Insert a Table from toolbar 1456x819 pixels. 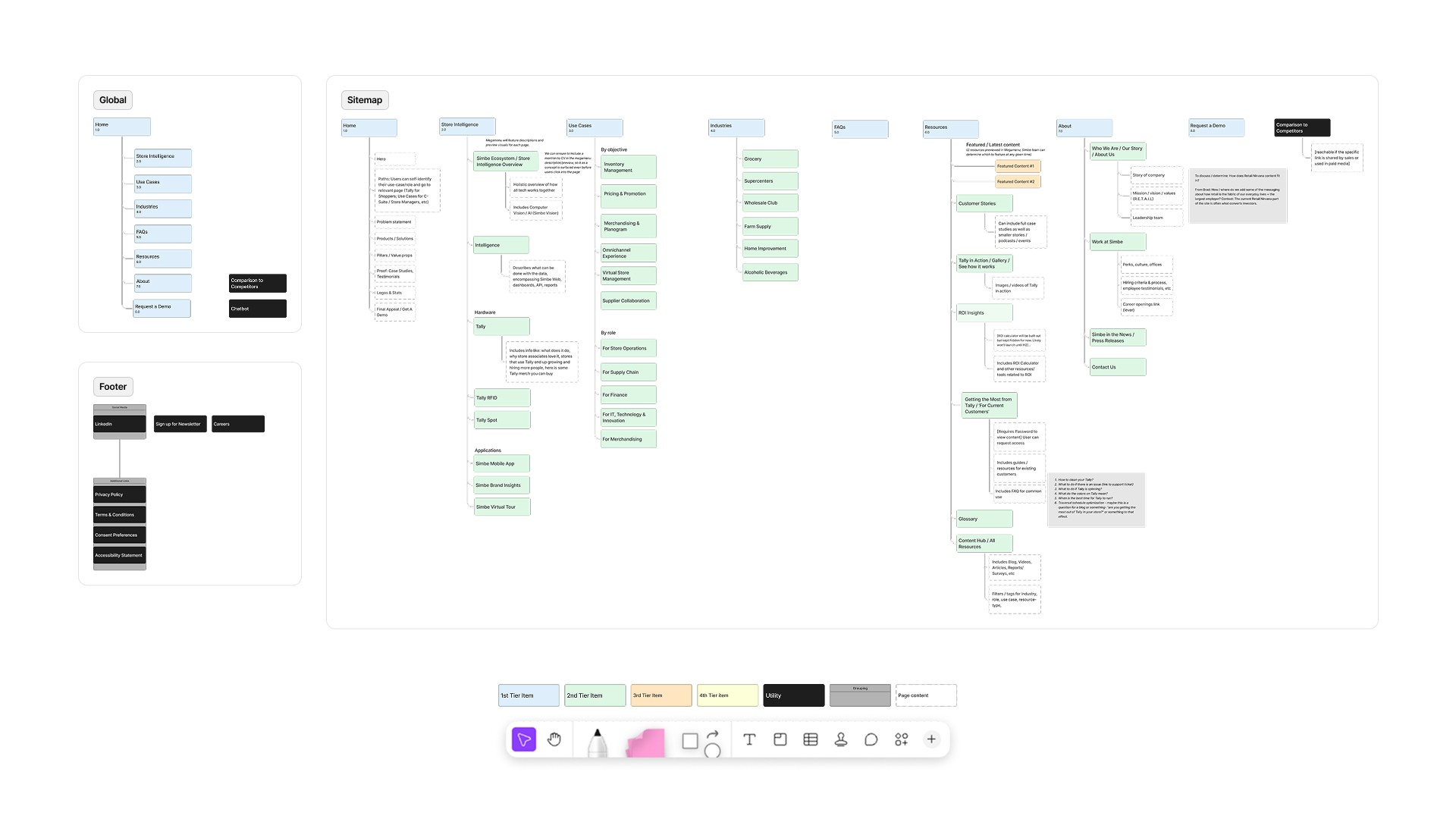click(810, 739)
